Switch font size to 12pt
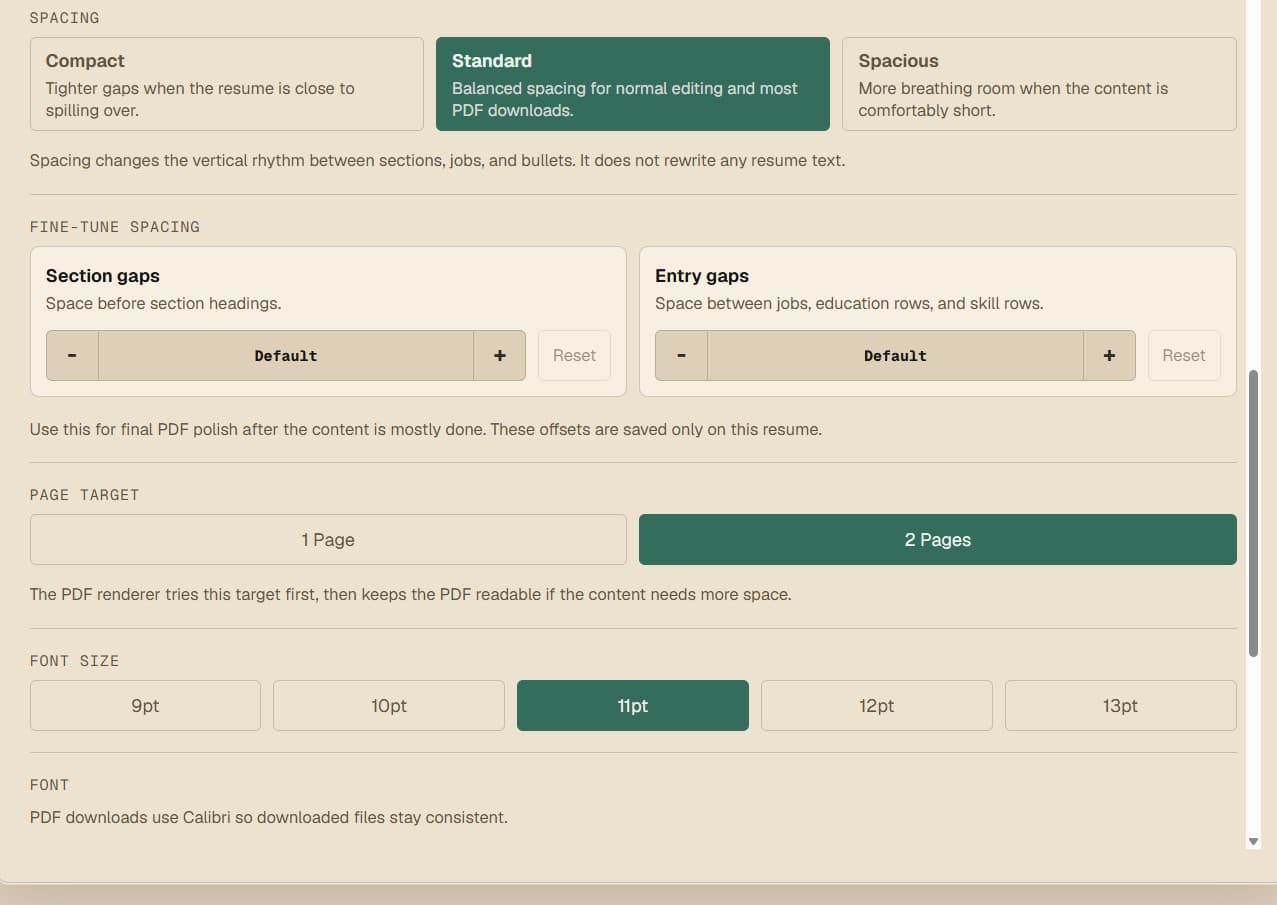1277x905 pixels. coord(877,706)
